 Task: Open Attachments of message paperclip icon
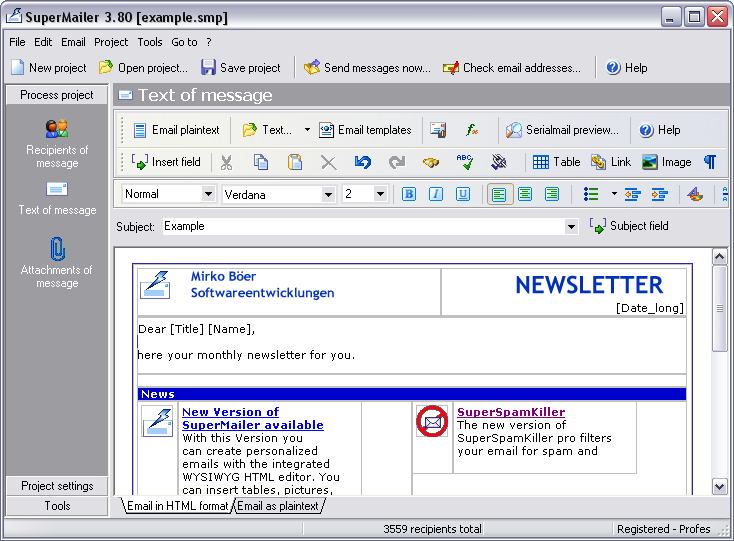[x=57, y=249]
